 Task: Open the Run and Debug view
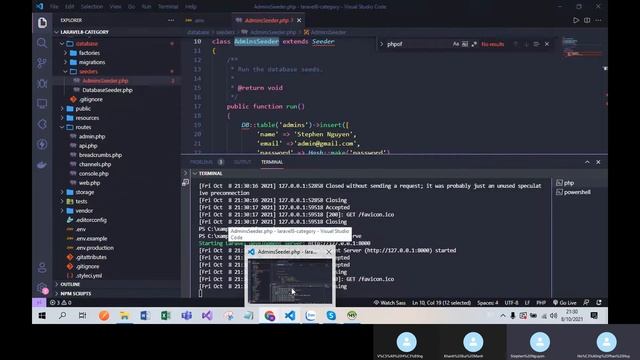(x=42, y=83)
